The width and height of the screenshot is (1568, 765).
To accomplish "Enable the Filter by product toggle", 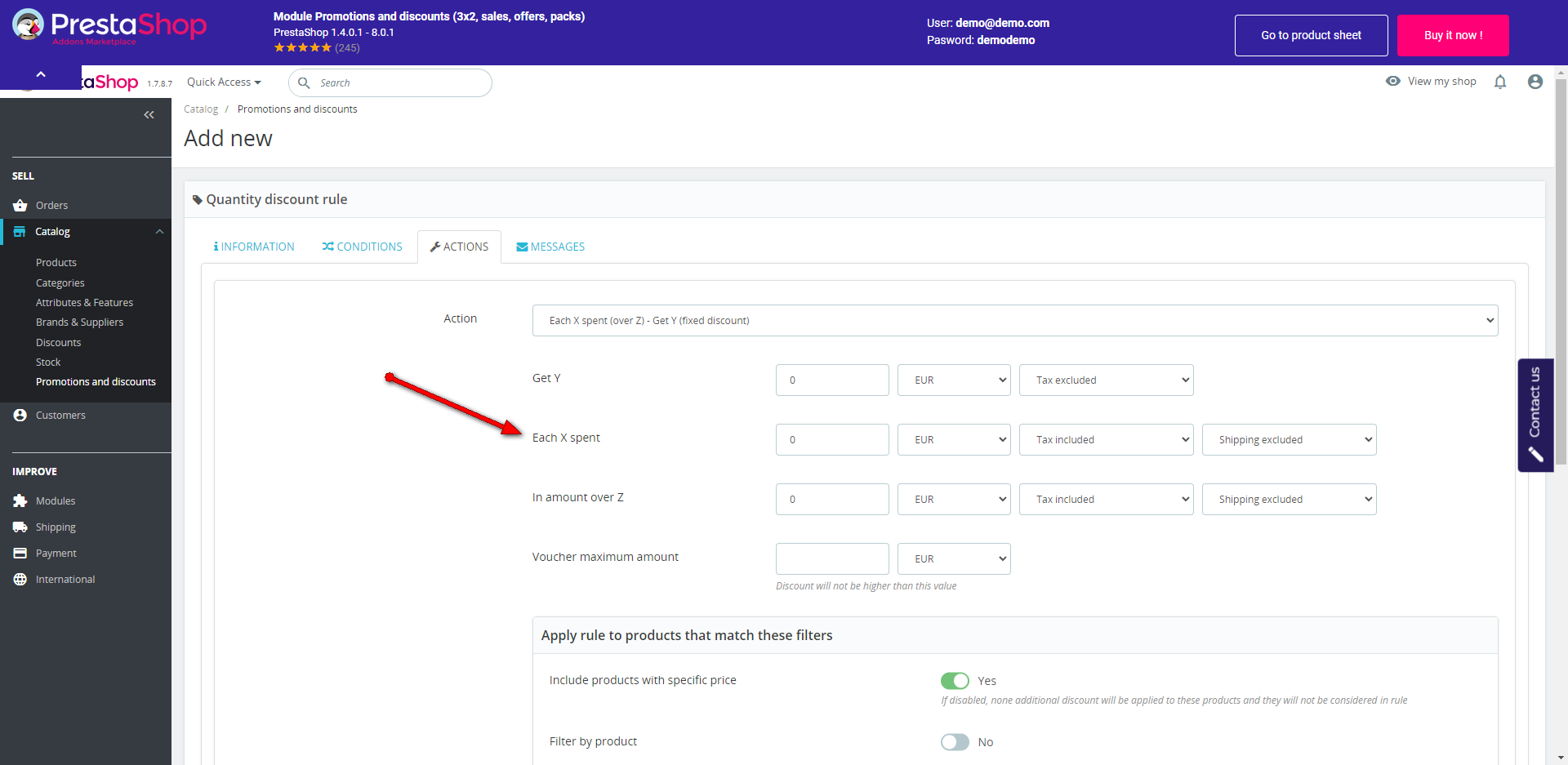I will [x=955, y=742].
